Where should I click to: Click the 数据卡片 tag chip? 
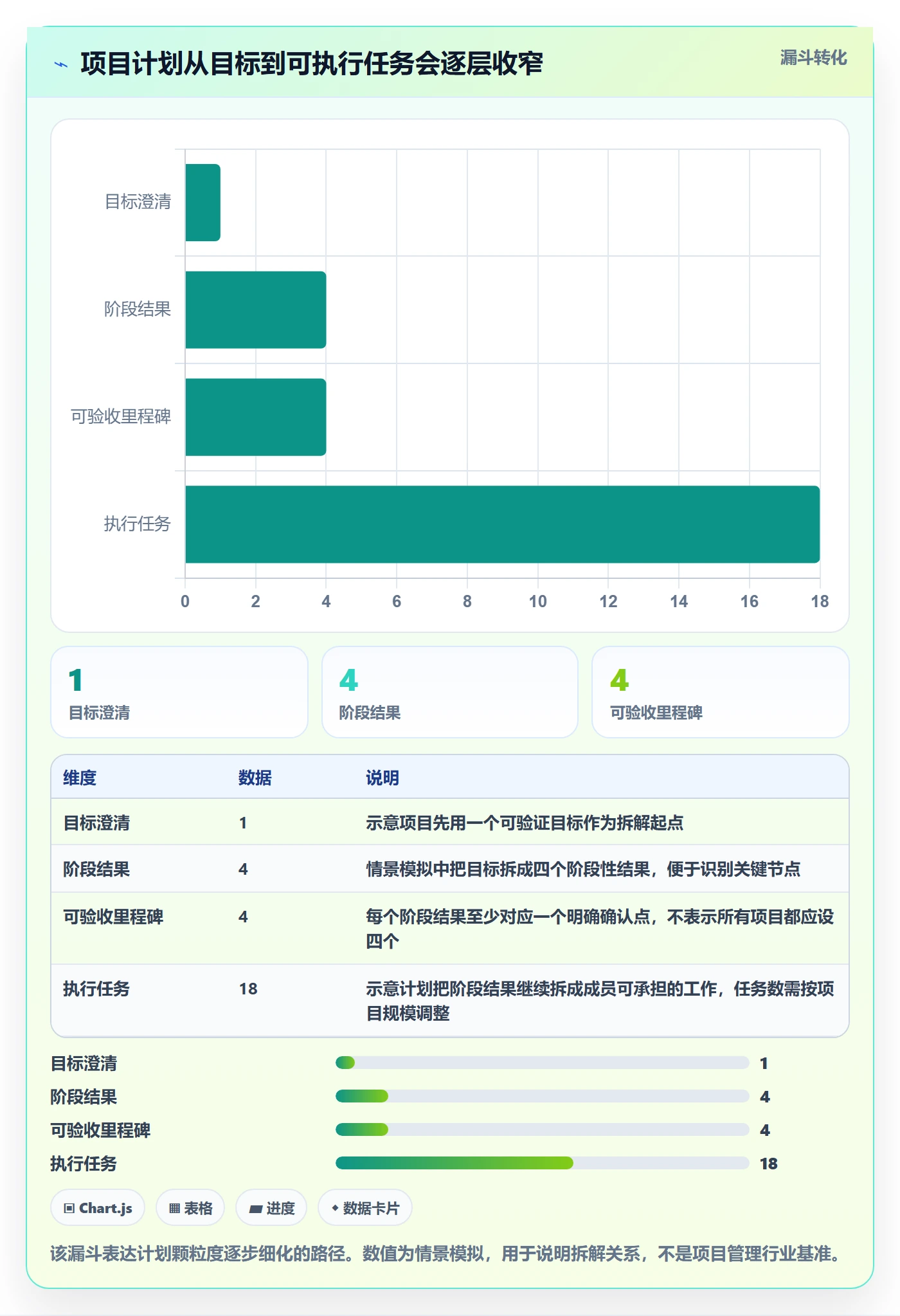pyautogui.click(x=365, y=1208)
